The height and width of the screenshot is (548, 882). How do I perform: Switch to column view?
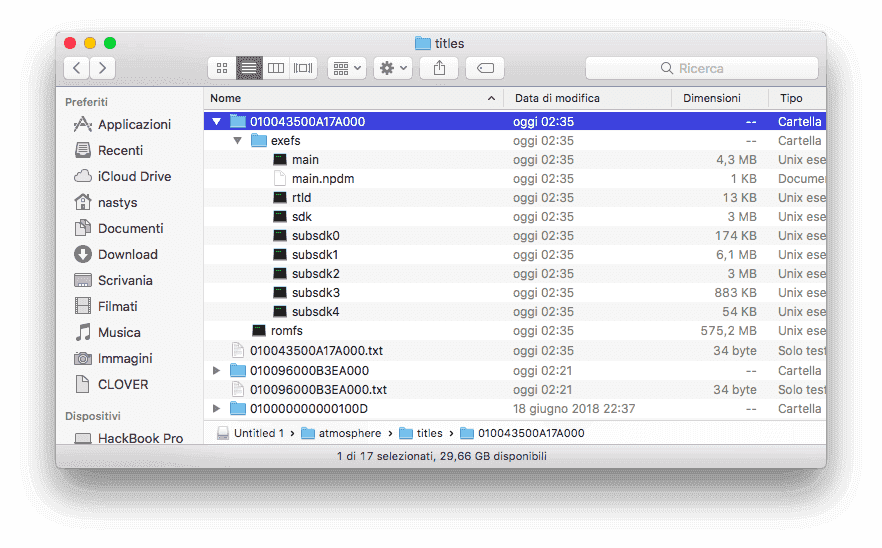[x=276, y=68]
